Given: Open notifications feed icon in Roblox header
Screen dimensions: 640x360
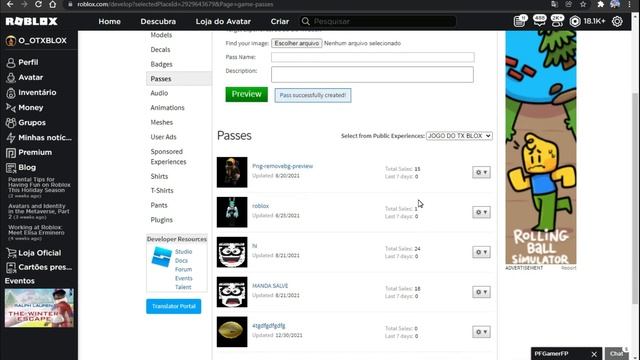Looking at the screenshot, I should point(520,21).
